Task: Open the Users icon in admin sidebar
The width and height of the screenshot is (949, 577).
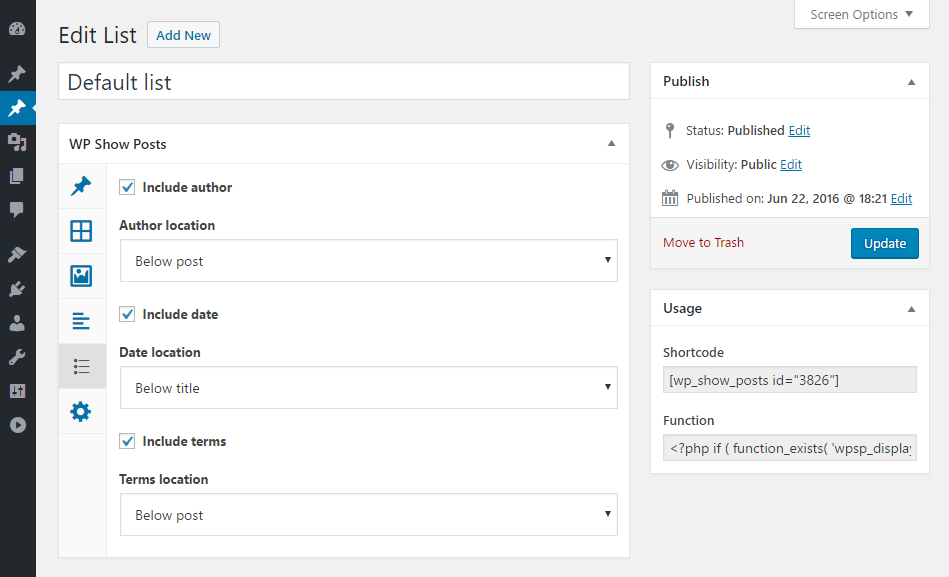Action: 17,323
